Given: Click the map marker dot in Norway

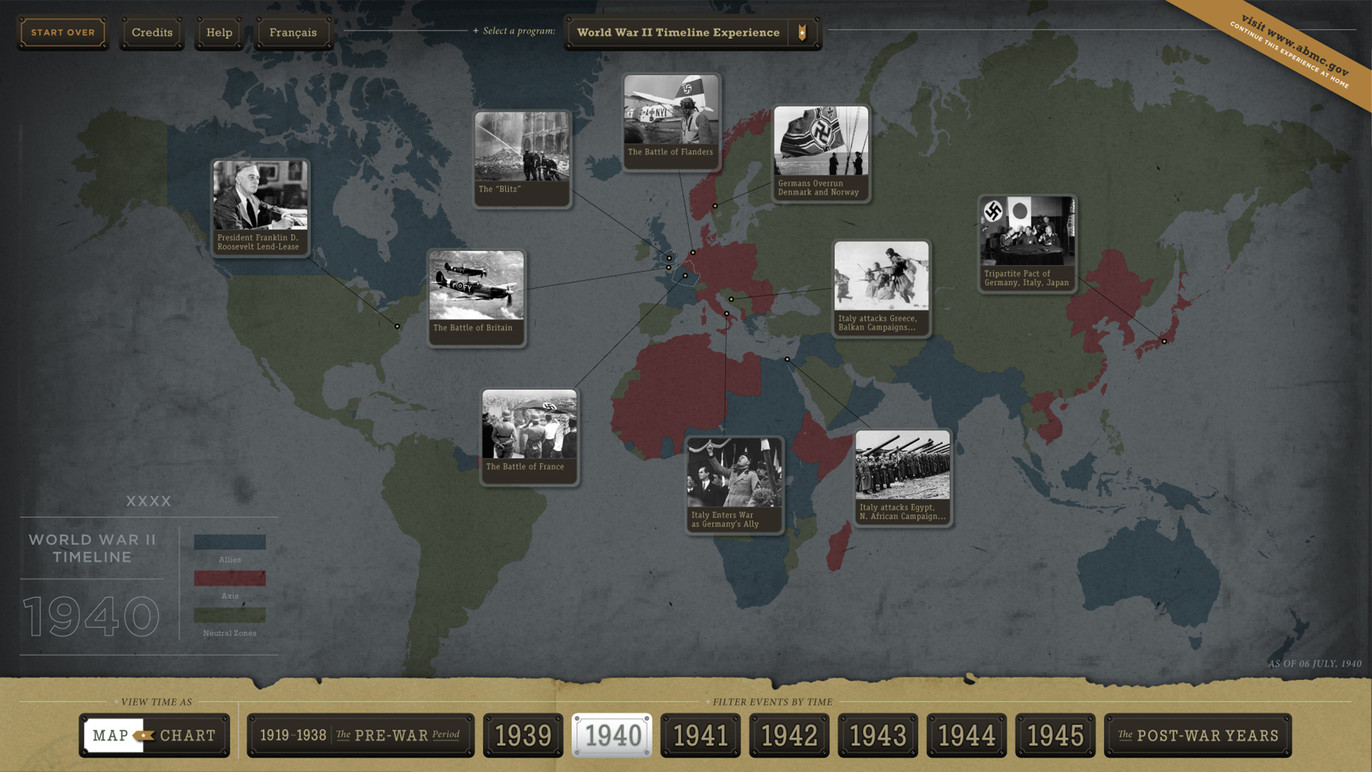Looking at the screenshot, I should point(715,206).
